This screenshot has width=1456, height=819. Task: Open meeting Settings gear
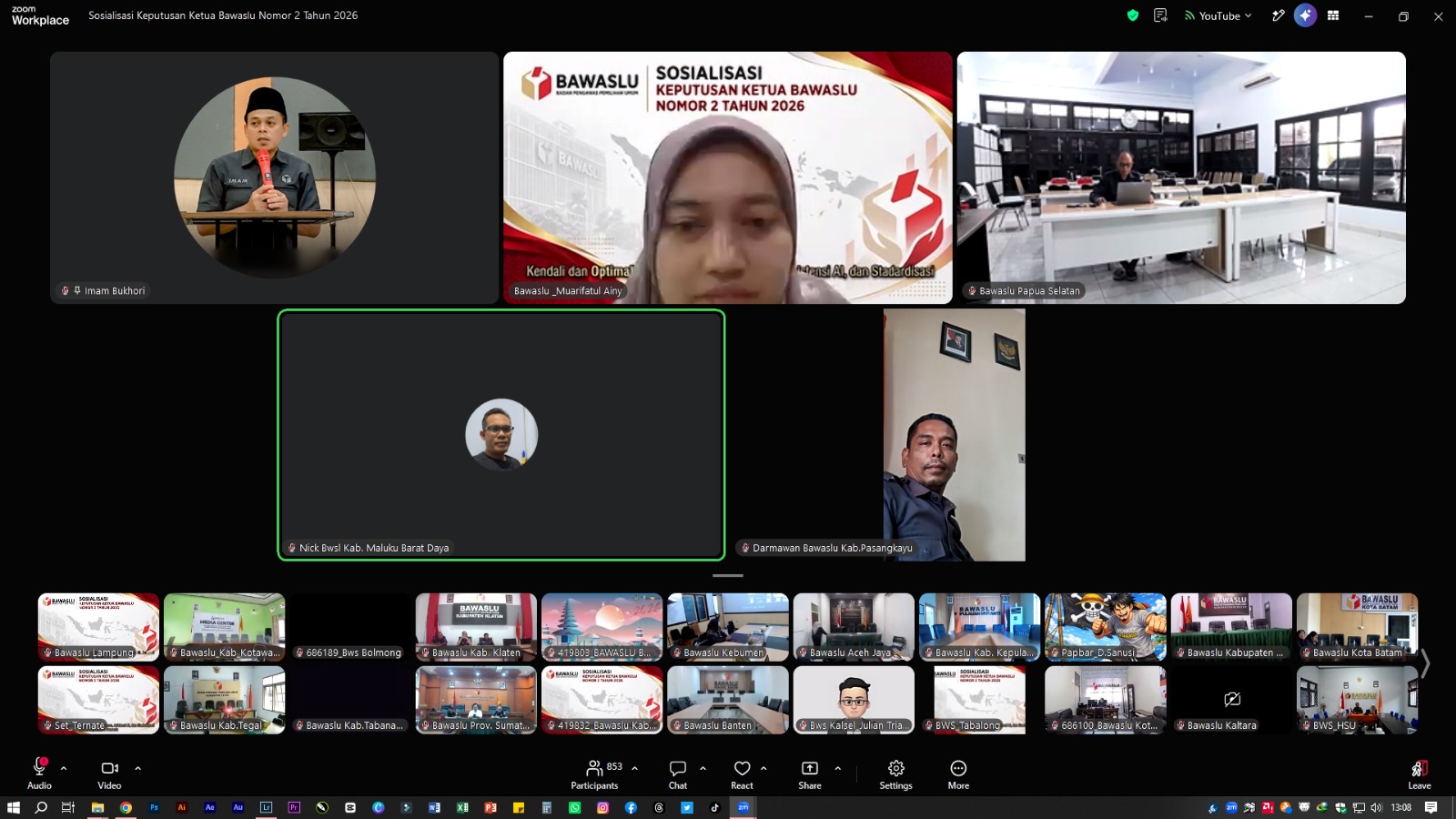coord(895,773)
